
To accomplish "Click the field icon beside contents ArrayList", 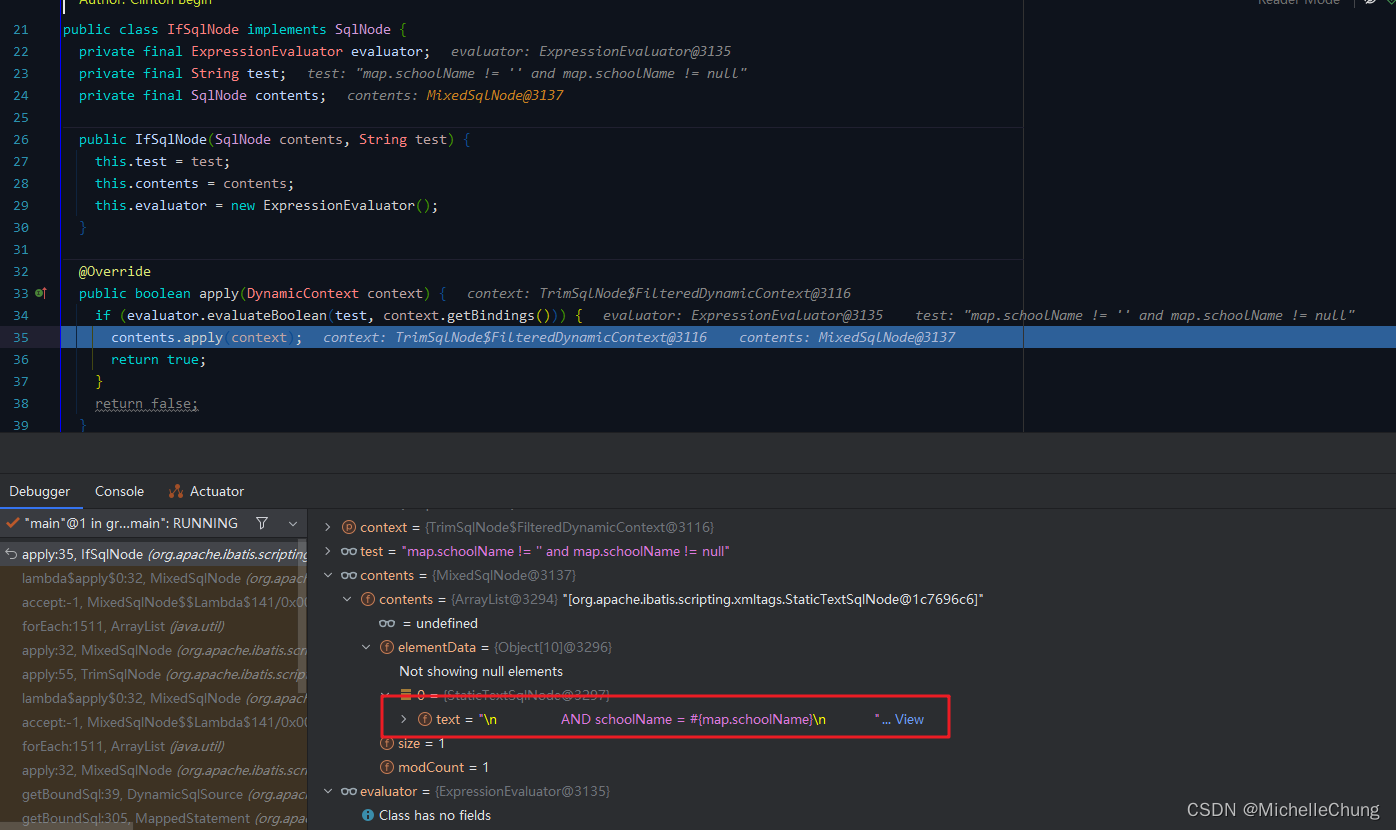I will point(367,599).
